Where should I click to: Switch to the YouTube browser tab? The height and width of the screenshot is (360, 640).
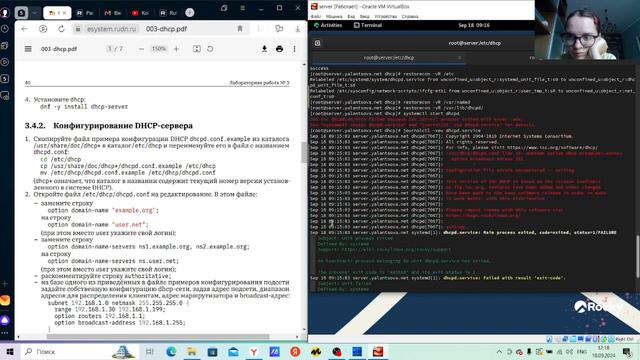pos(140,13)
